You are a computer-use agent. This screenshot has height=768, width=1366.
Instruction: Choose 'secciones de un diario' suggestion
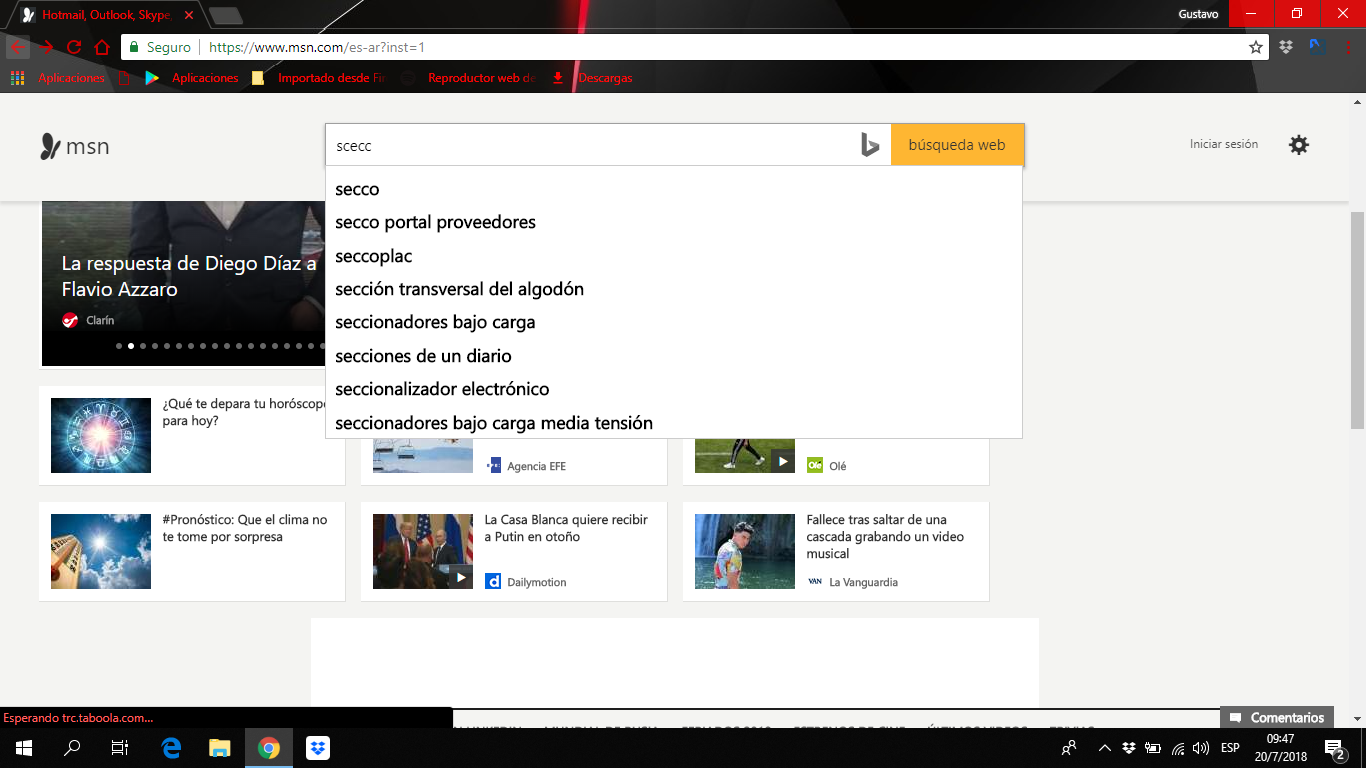(x=423, y=356)
